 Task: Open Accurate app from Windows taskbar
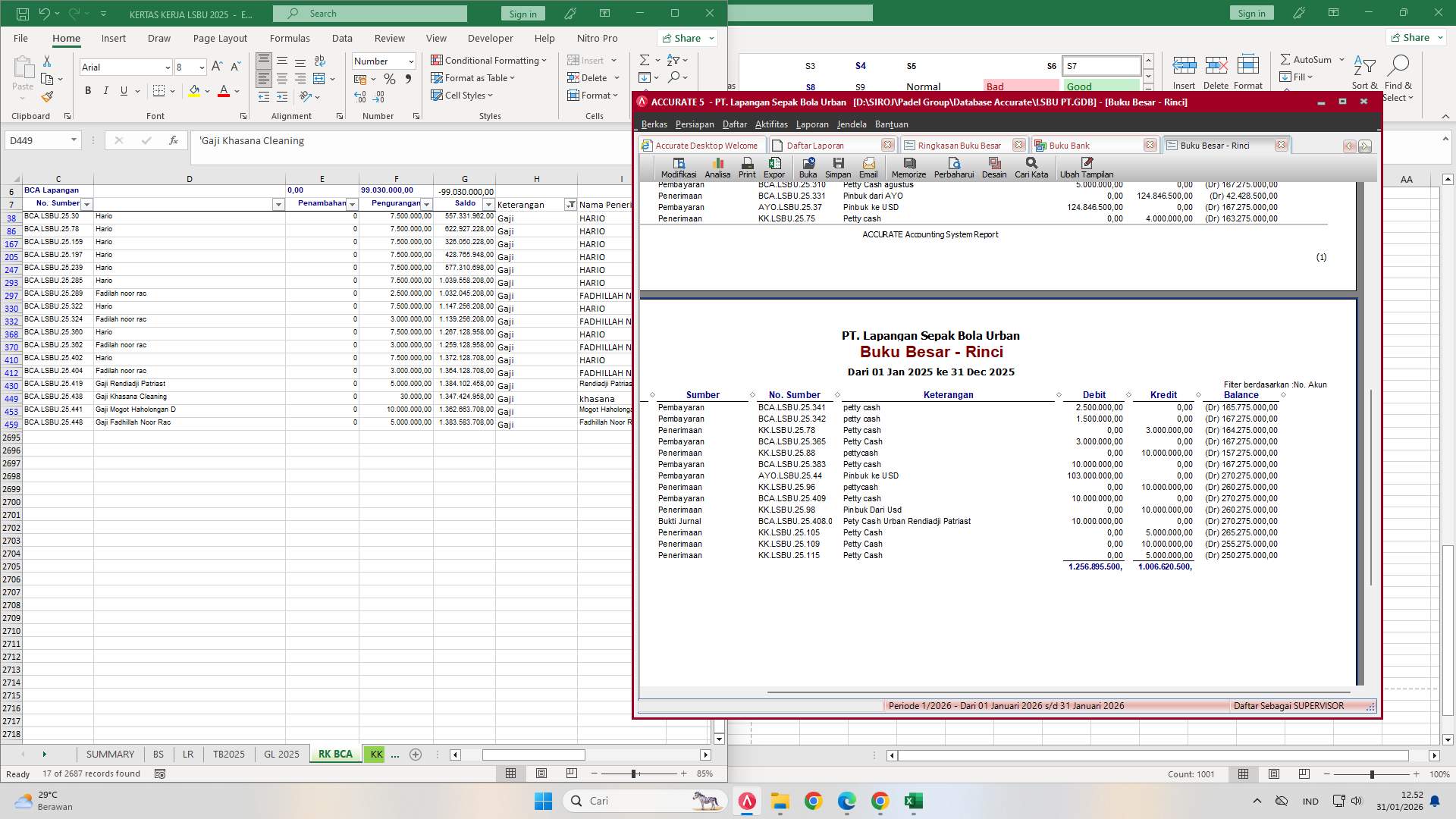(x=747, y=801)
